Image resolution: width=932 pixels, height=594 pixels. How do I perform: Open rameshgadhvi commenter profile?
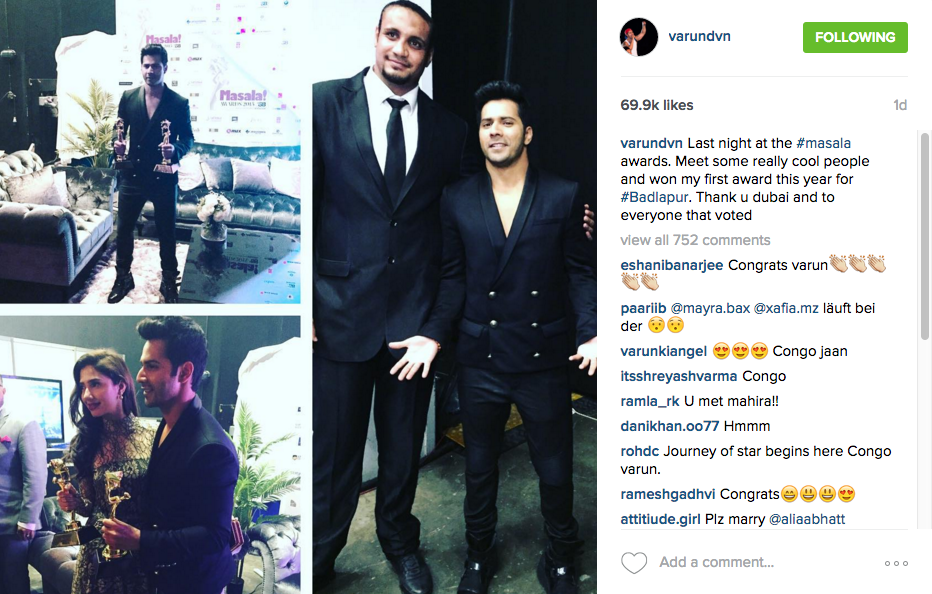coord(667,494)
